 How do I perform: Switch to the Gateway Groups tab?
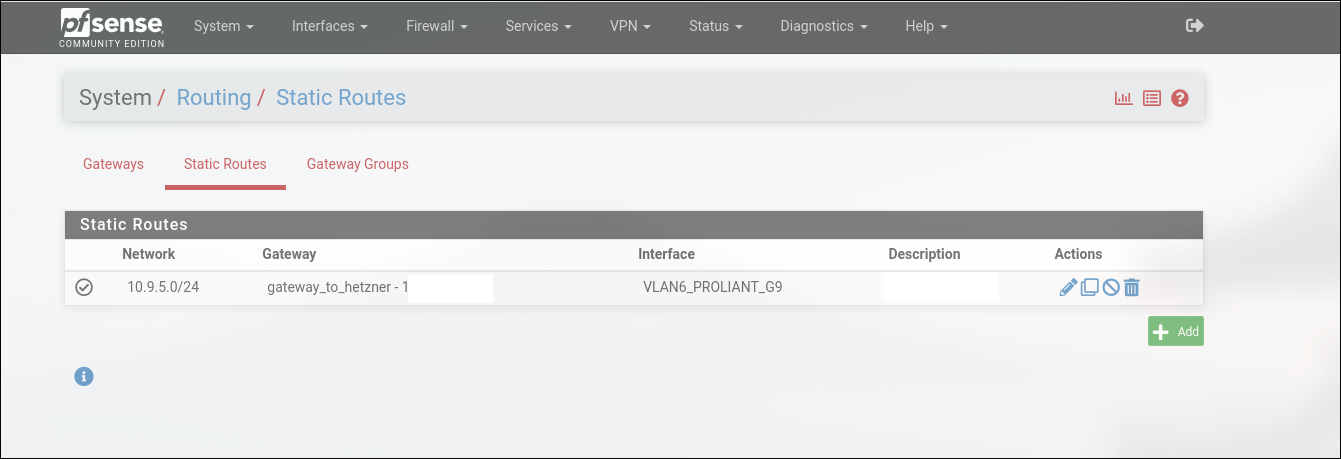pos(357,164)
